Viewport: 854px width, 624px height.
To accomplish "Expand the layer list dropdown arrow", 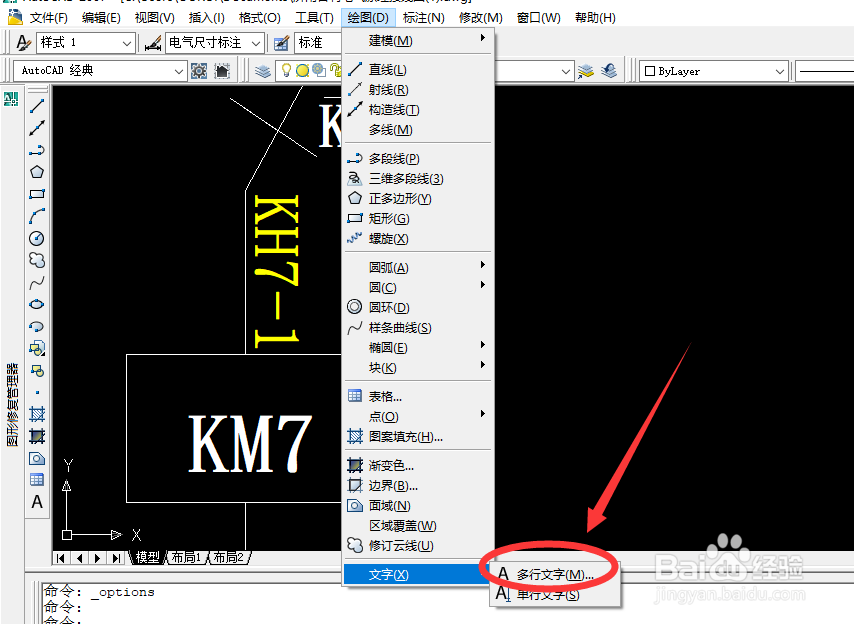I will pyautogui.click(x=566, y=71).
